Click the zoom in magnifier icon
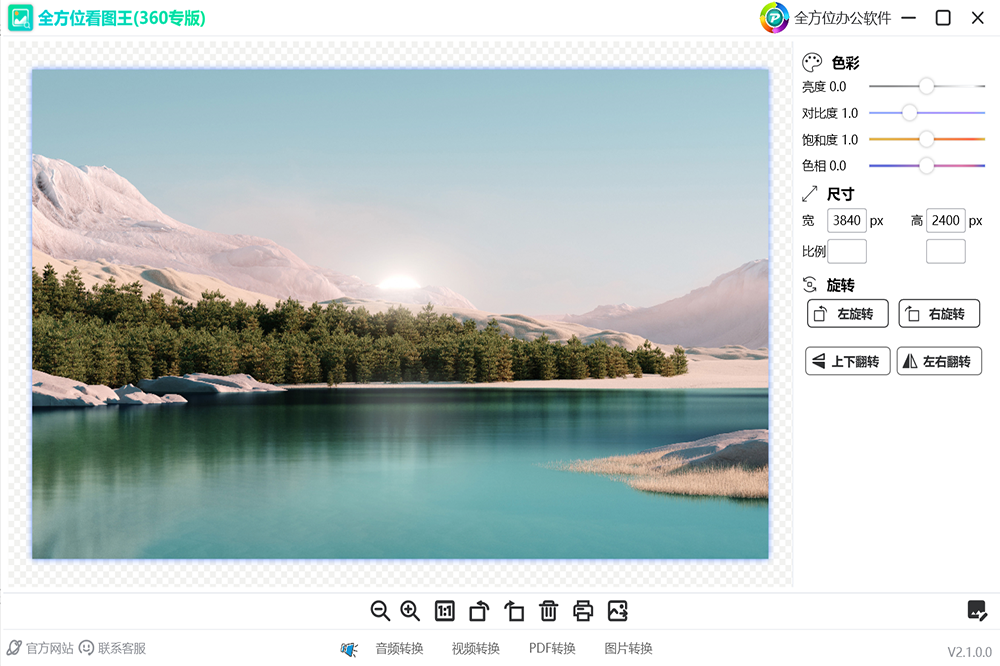The image size is (1000, 666). pos(410,611)
